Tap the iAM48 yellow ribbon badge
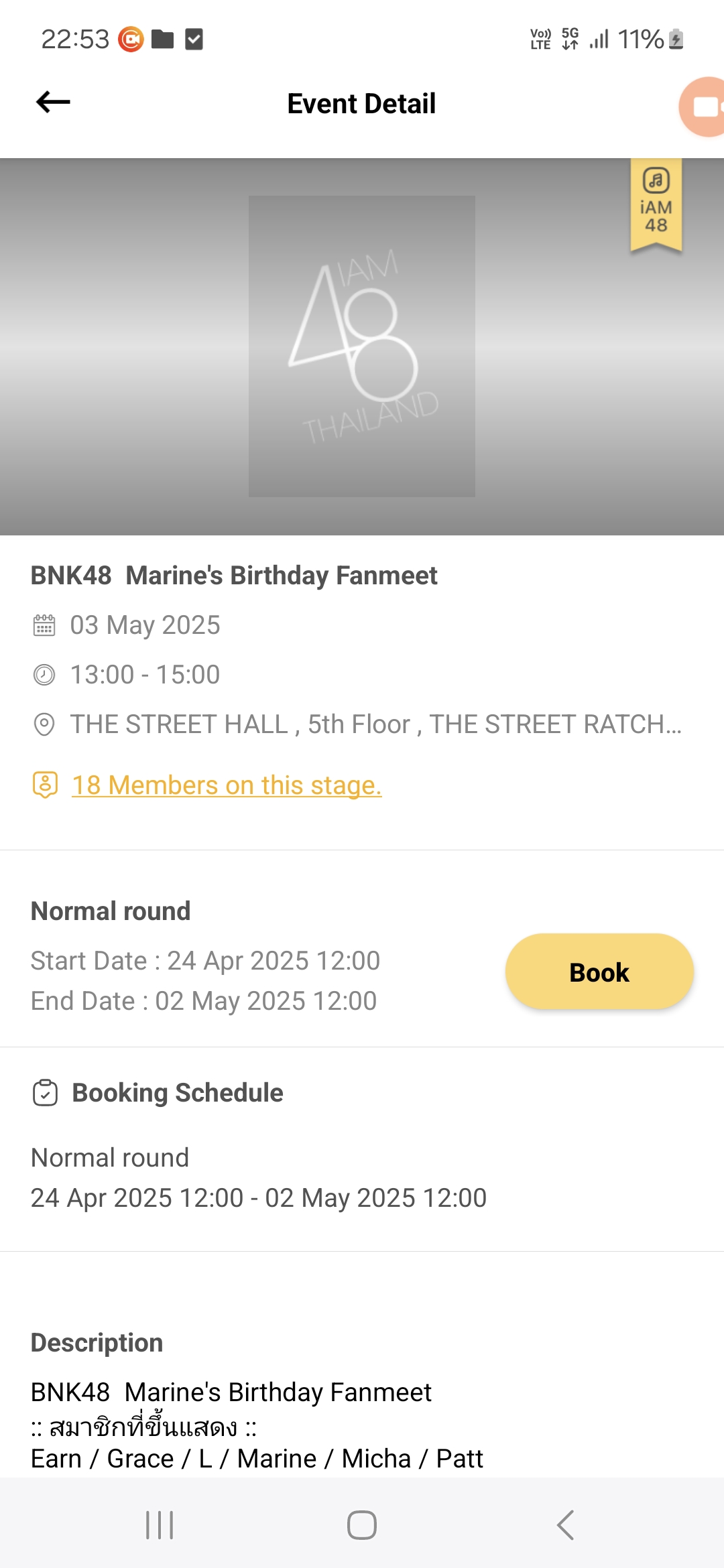This screenshot has height=1568, width=724. pos(656,204)
